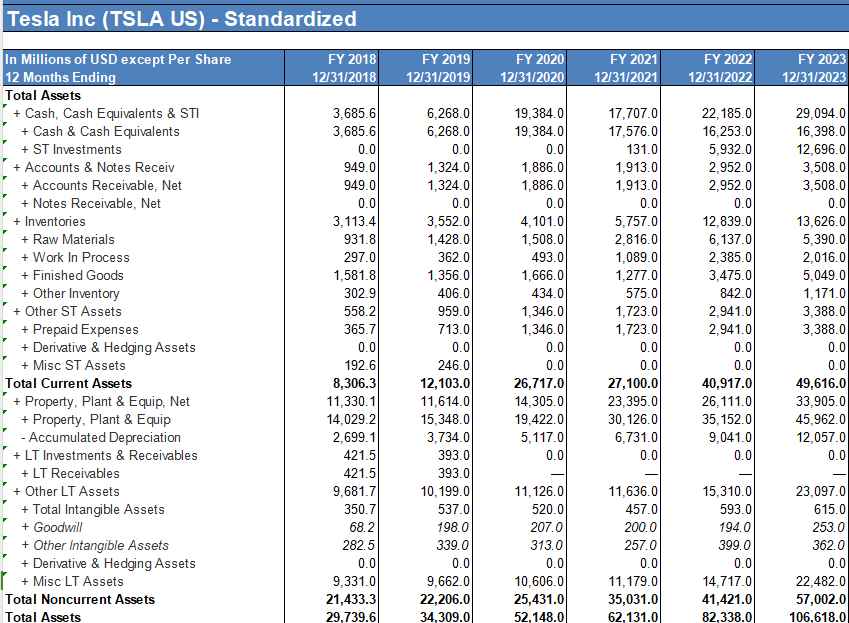Viewport: 849px width, 623px height.
Task: Choose the "FY 2023" column header
Action: (822, 60)
